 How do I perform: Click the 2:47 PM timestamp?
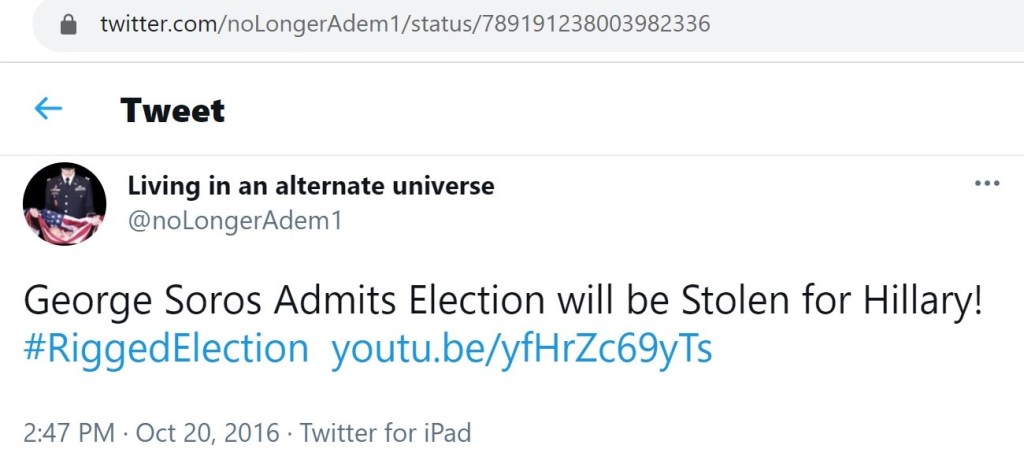68,433
